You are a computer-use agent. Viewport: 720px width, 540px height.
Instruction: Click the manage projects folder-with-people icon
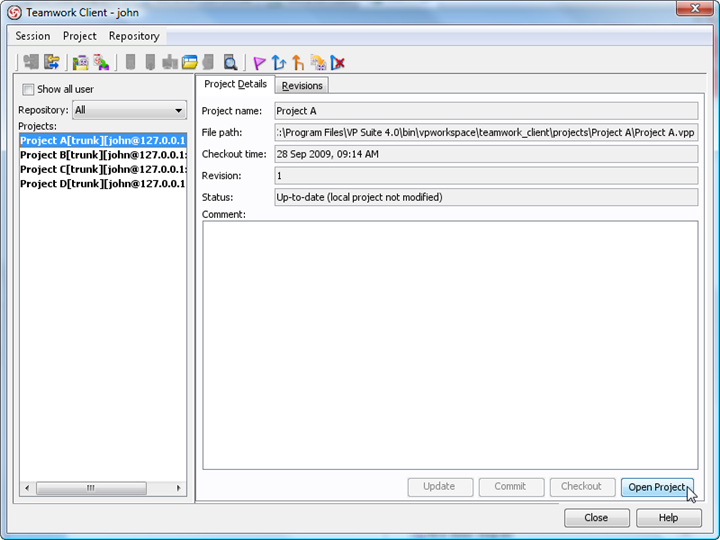[x=80, y=62]
